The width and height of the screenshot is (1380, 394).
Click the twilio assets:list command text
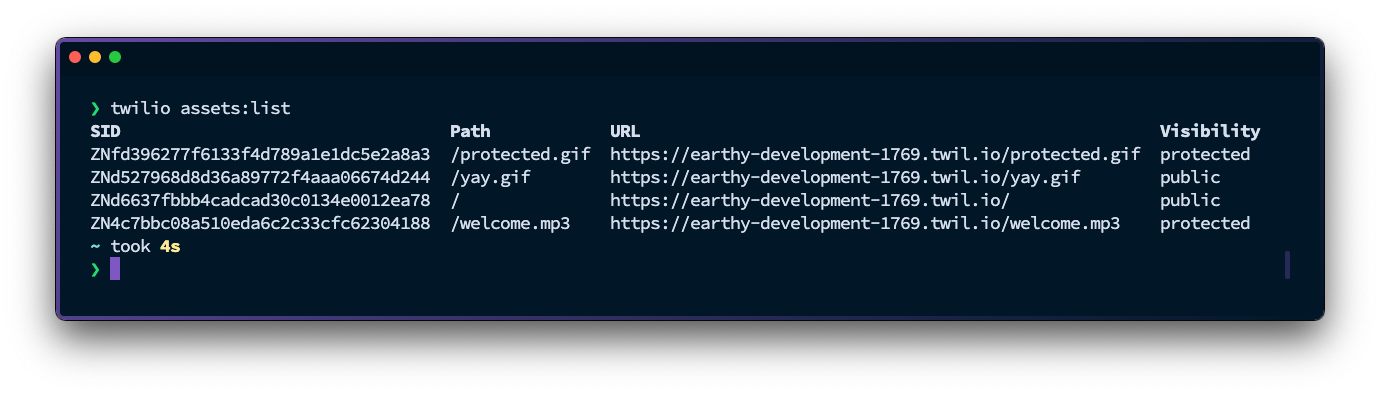tap(200, 108)
